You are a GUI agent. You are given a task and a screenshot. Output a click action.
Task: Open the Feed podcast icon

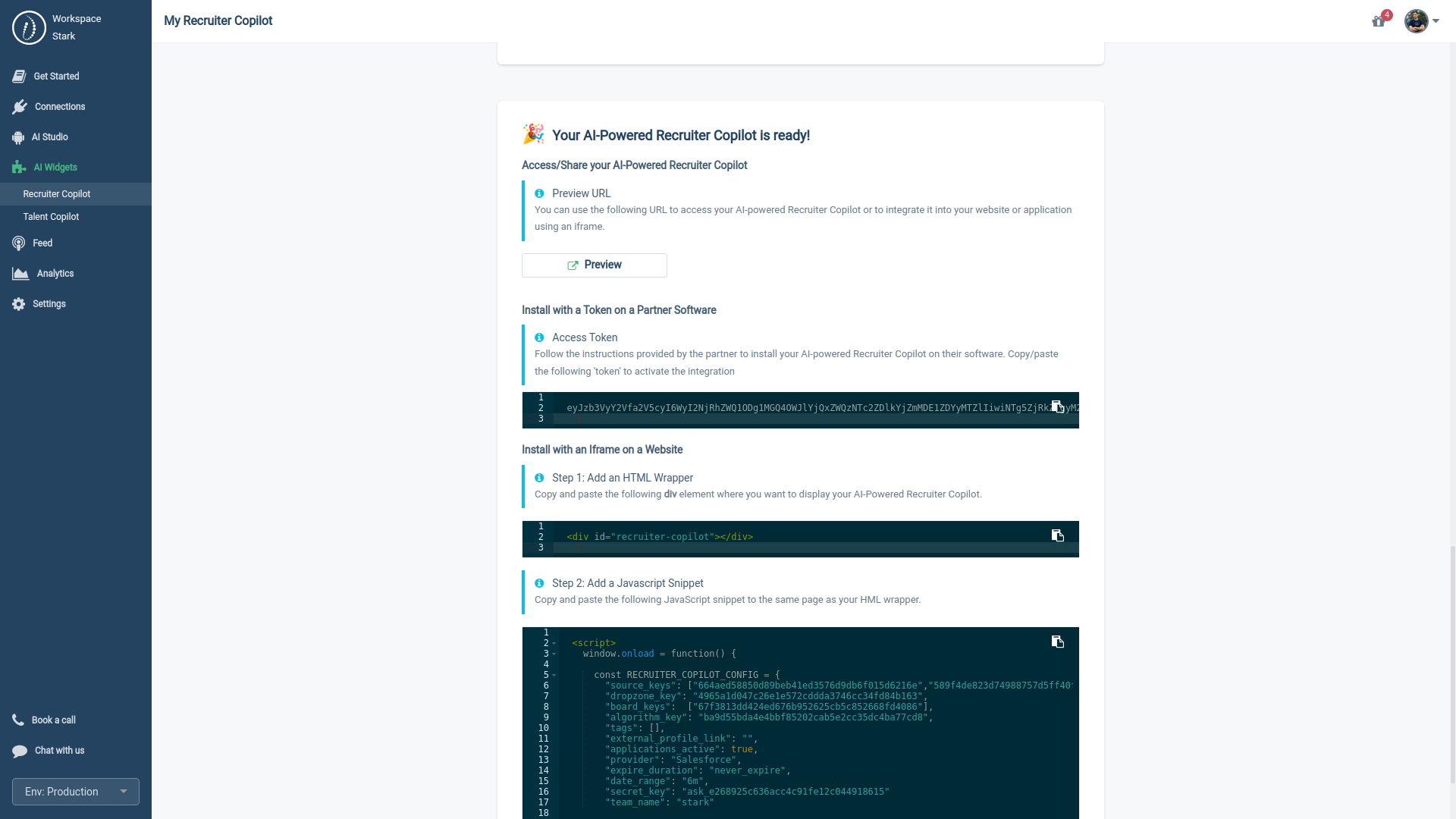click(x=17, y=243)
